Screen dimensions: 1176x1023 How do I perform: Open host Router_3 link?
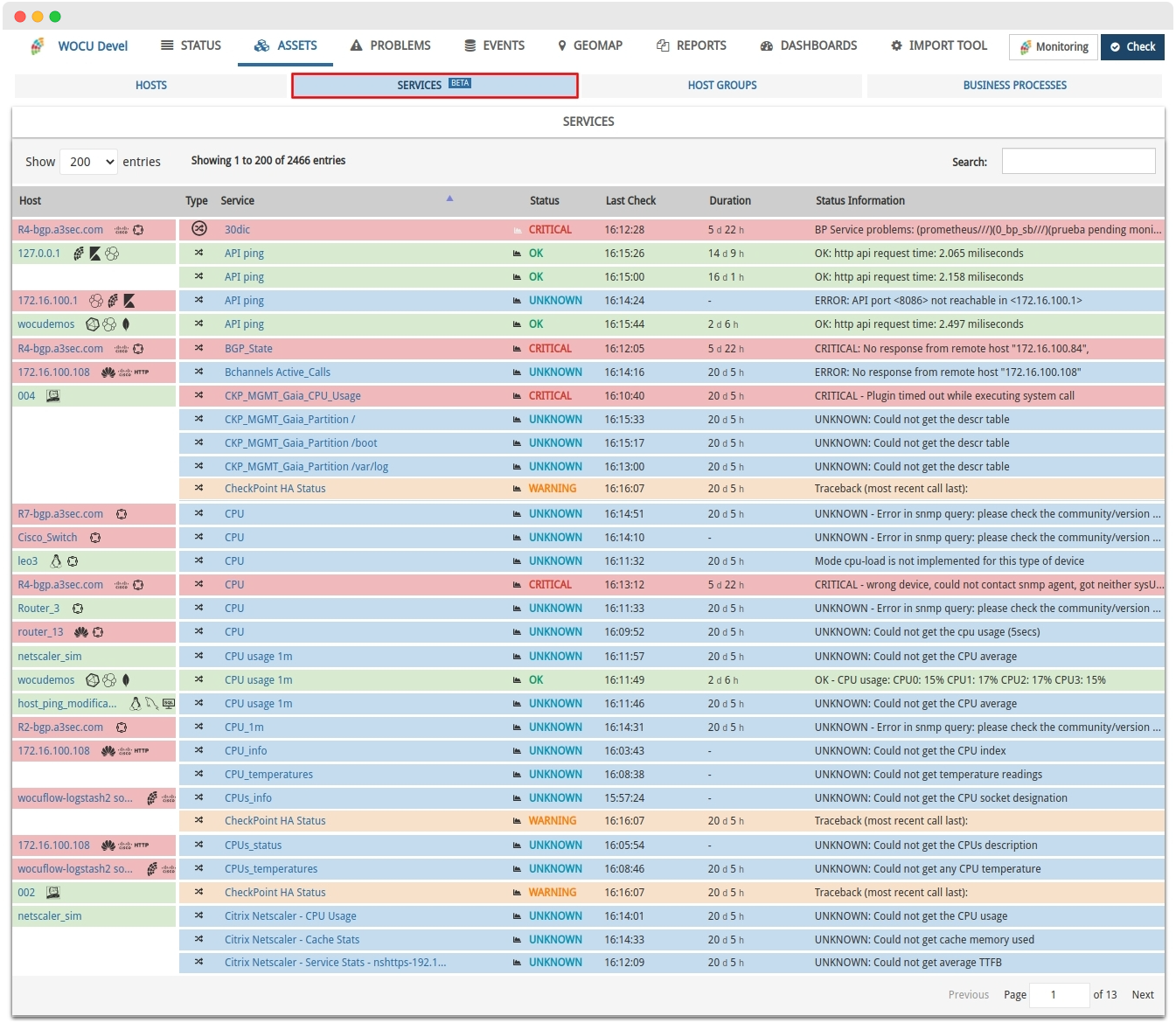(x=38, y=609)
